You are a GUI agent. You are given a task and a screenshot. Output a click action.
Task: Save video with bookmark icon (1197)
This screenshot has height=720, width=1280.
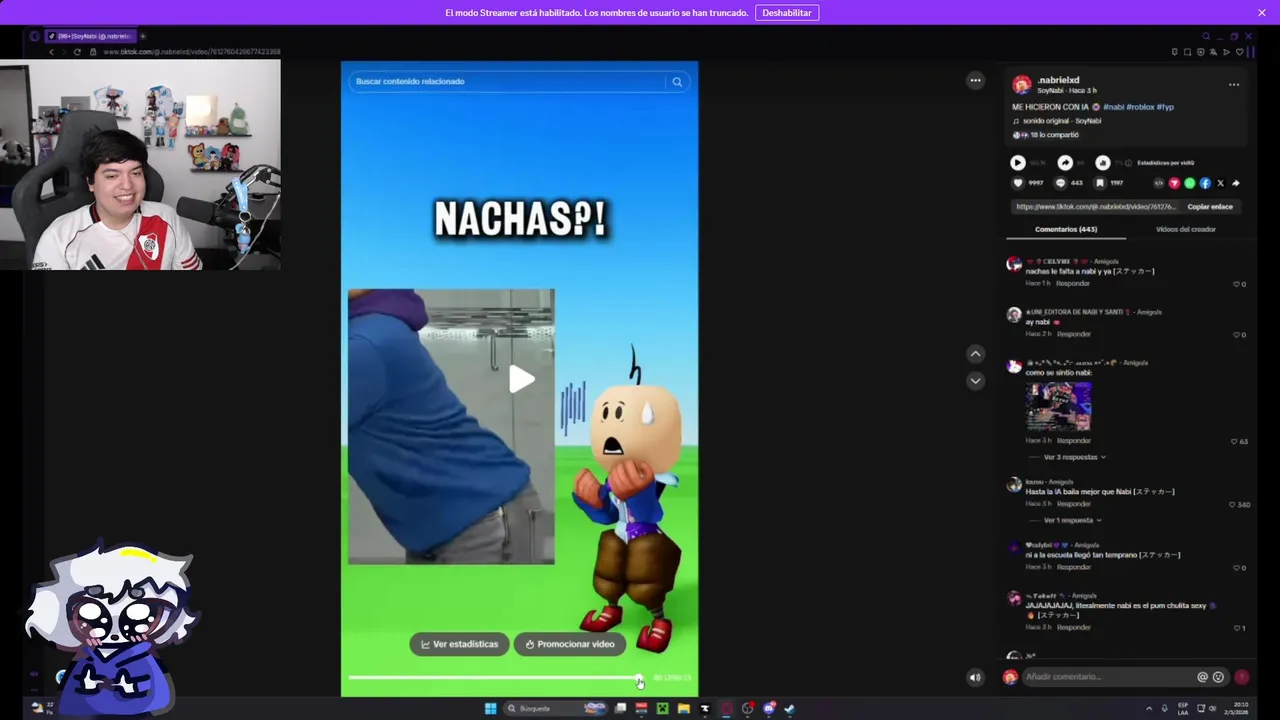[x=1100, y=183]
